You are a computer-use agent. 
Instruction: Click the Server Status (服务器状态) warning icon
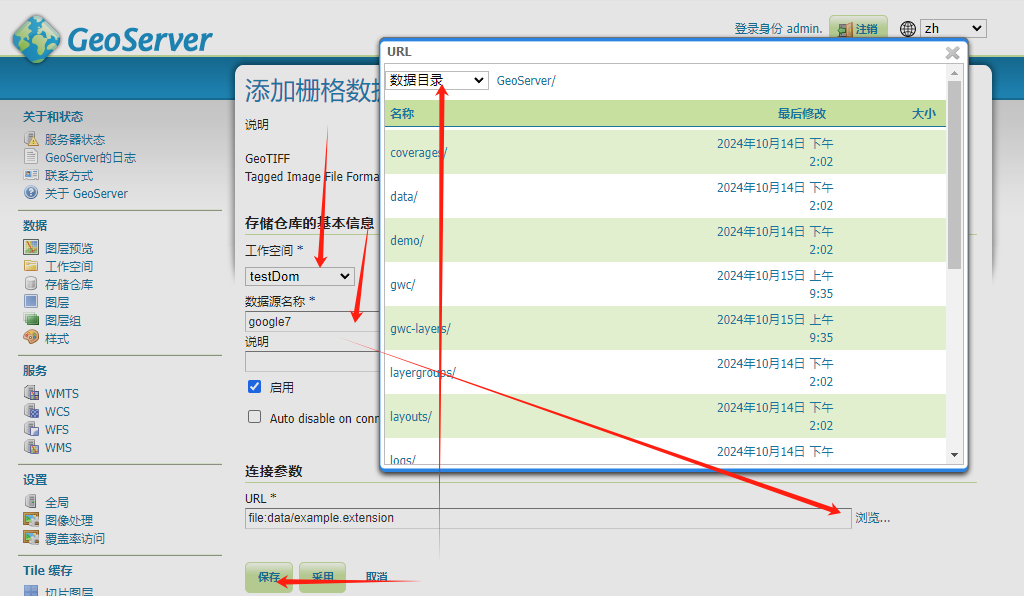(x=31, y=139)
